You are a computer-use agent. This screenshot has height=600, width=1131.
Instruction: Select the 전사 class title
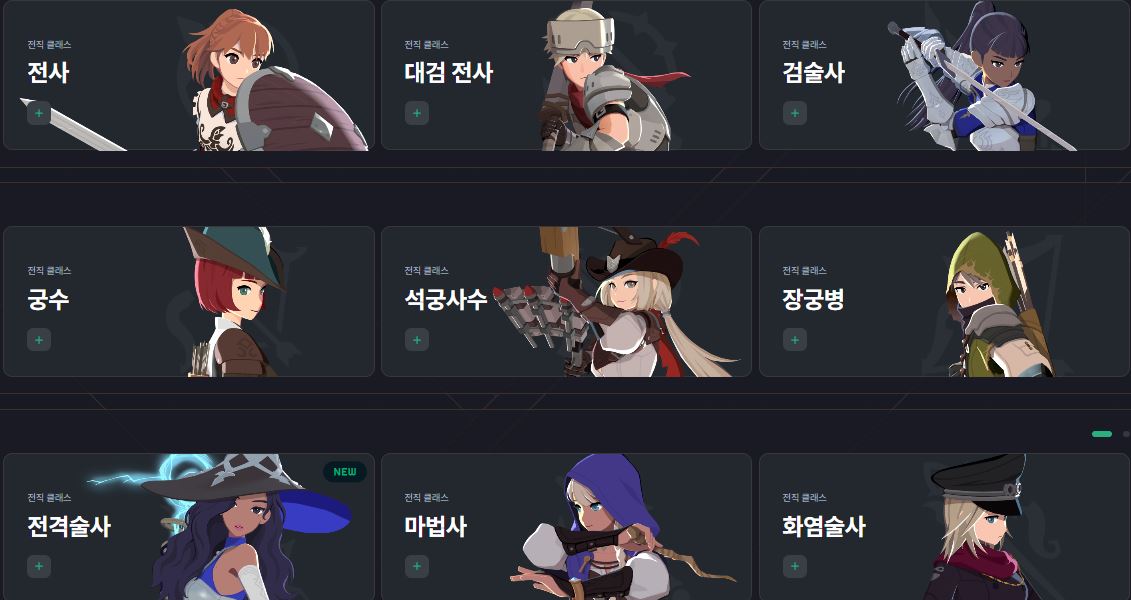tap(48, 73)
